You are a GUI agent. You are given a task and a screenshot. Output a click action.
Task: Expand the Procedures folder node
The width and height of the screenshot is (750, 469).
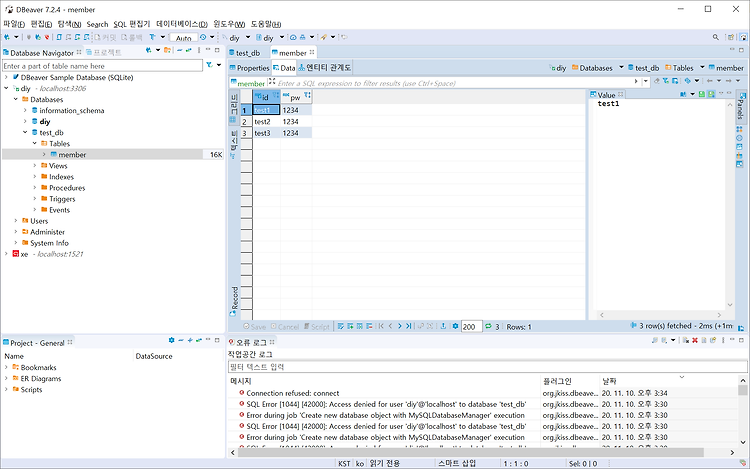click(34, 187)
